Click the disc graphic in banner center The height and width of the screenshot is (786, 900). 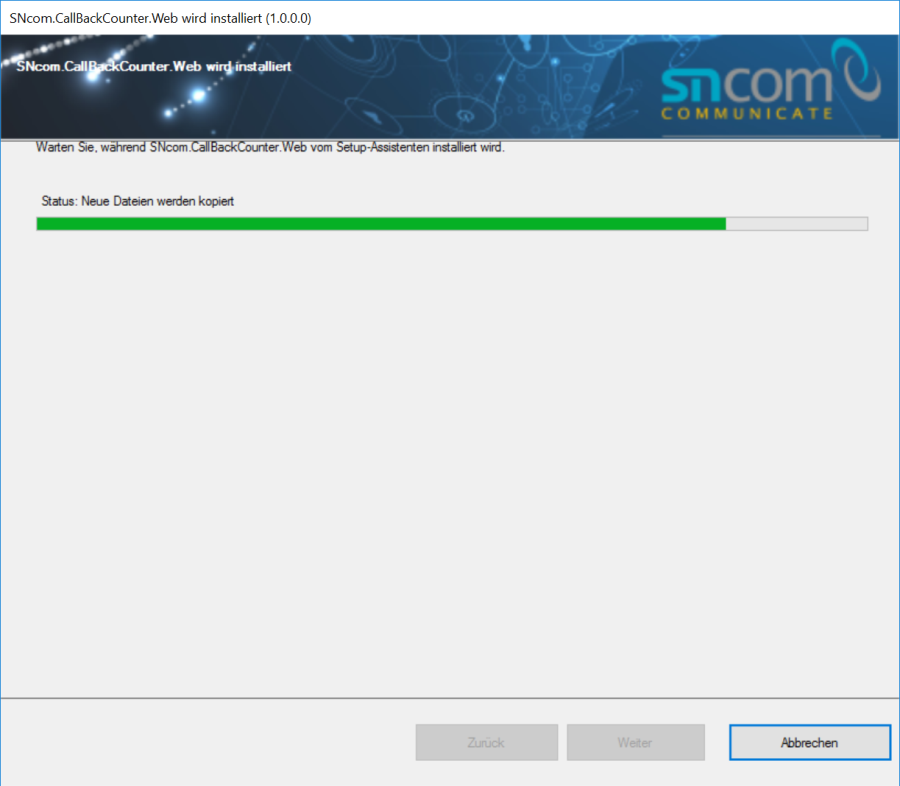(x=464, y=115)
